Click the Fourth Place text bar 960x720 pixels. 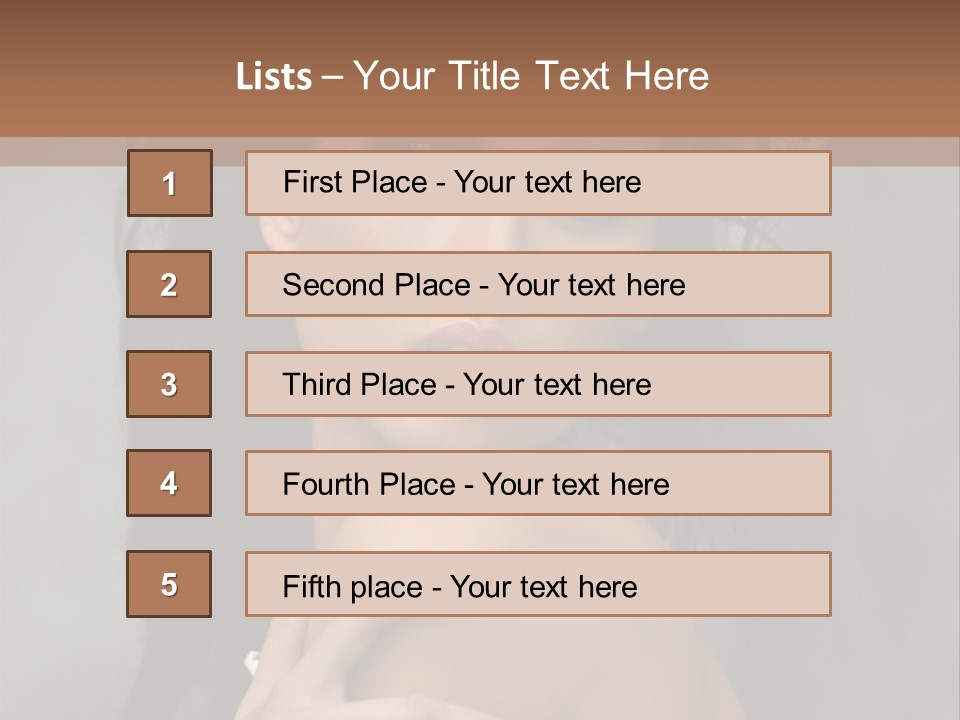[x=538, y=483]
